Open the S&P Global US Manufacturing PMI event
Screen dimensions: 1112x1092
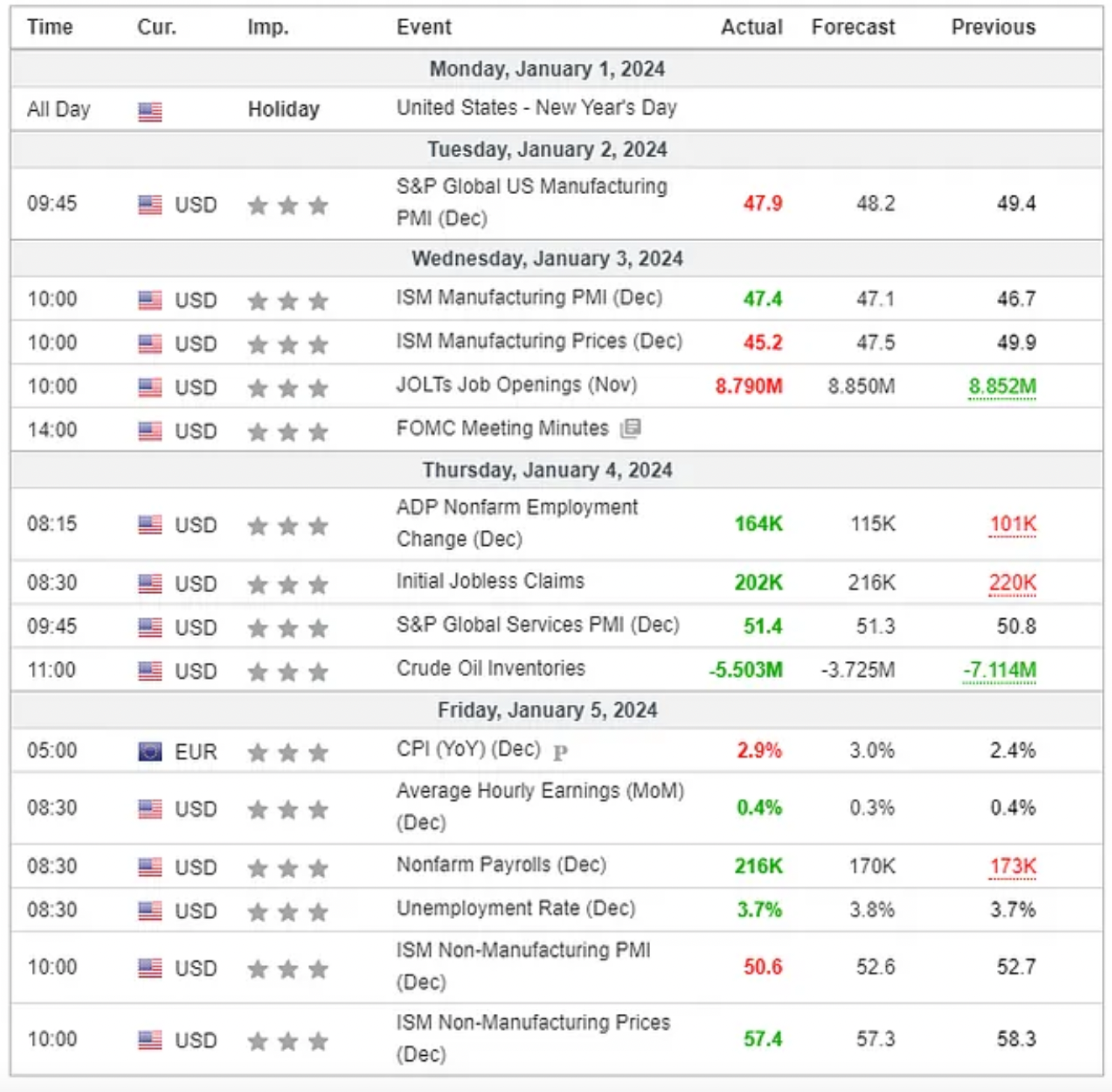coord(532,202)
